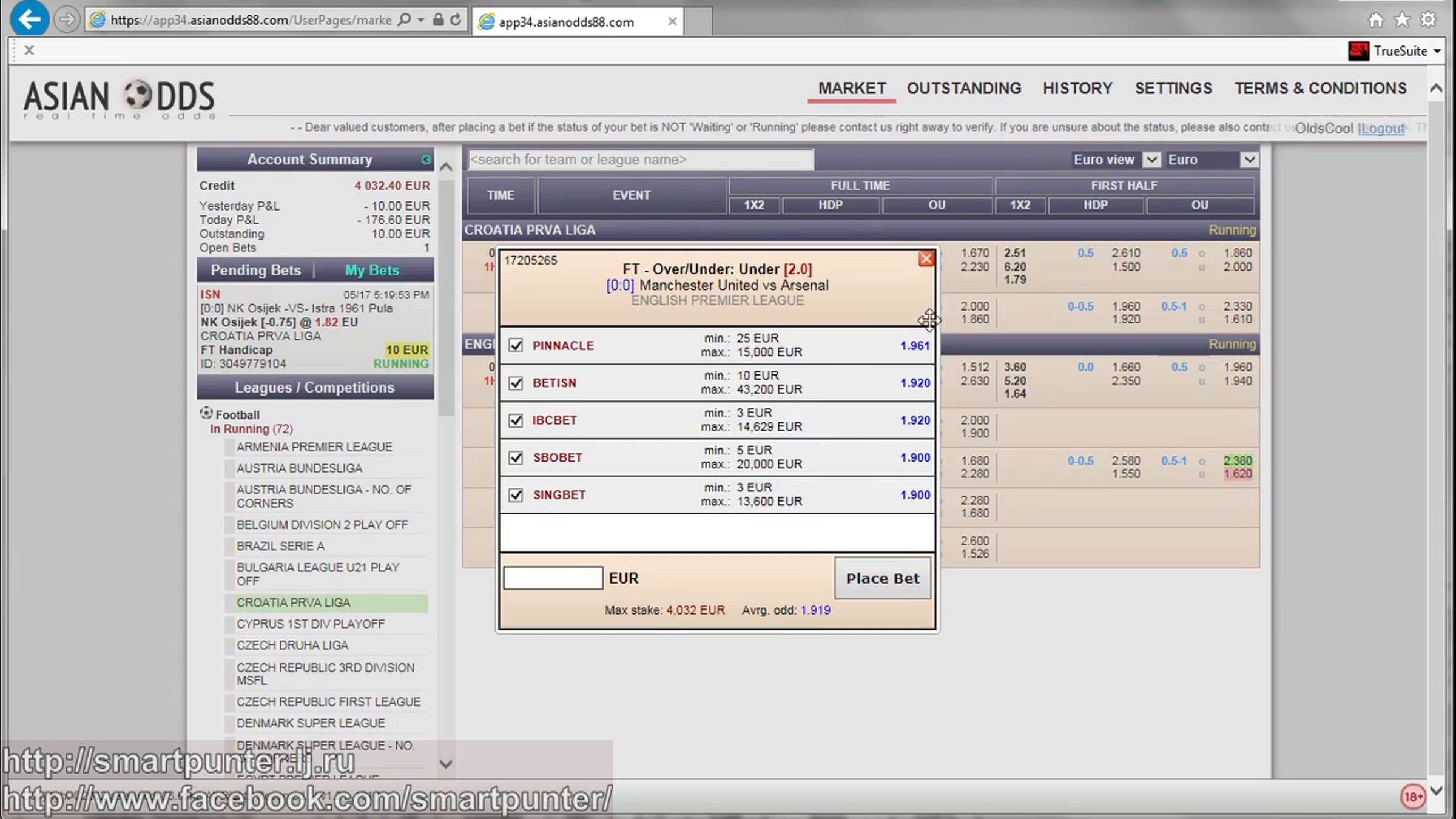
Task: Open the address bar dropdown arrow
Action: coord(420,20)
